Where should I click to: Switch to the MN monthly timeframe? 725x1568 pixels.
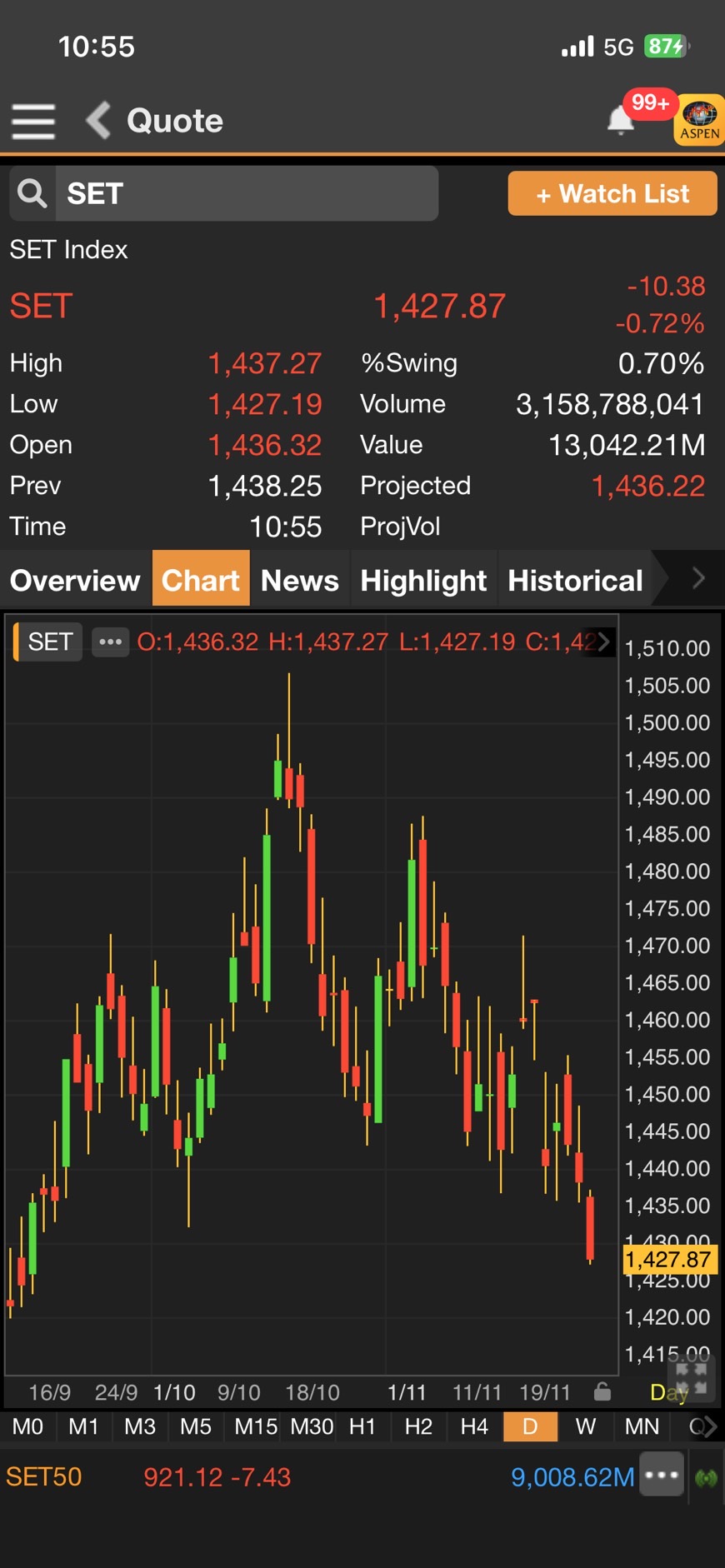point(642,1426)
